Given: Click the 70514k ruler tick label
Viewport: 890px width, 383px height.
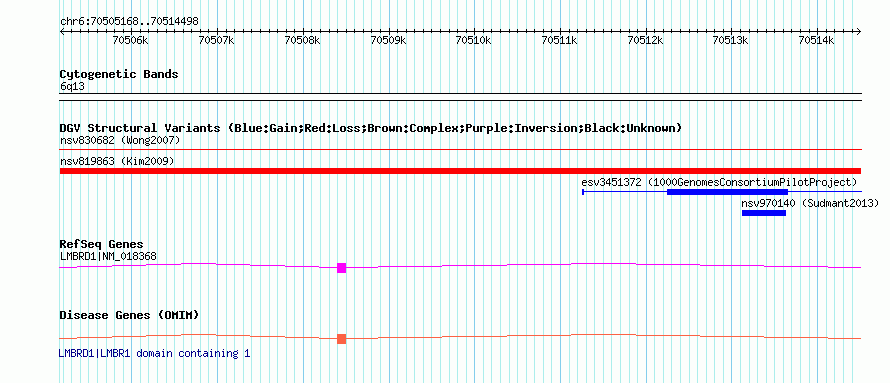Looking at the screenshot, I should [x=817, y=40].
